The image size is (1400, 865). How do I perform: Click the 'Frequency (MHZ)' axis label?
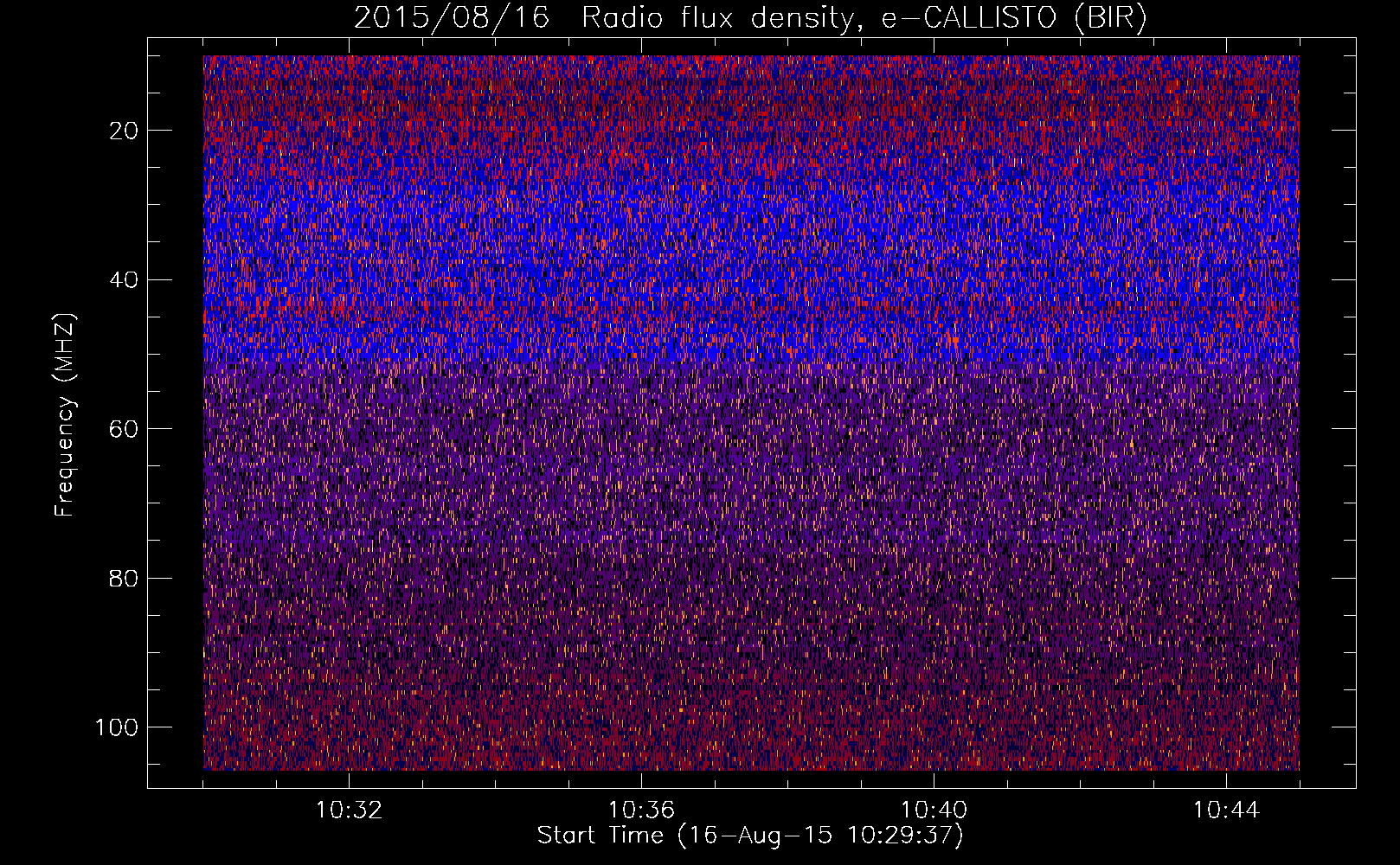[66, 415]
